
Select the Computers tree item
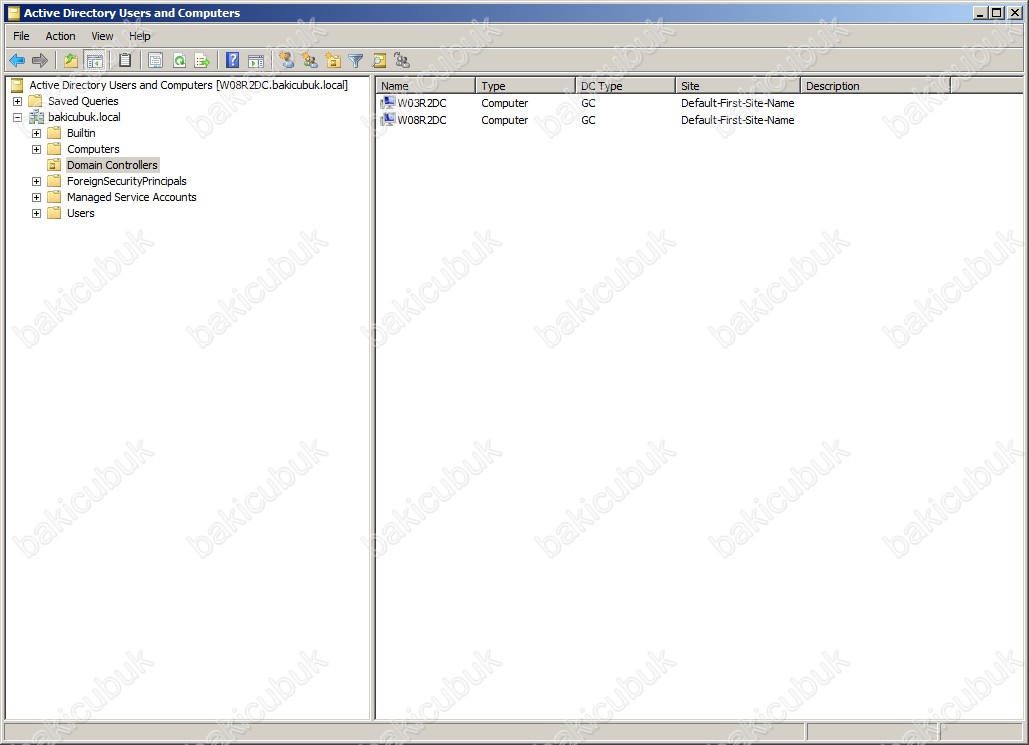click(x=93, y=149)
